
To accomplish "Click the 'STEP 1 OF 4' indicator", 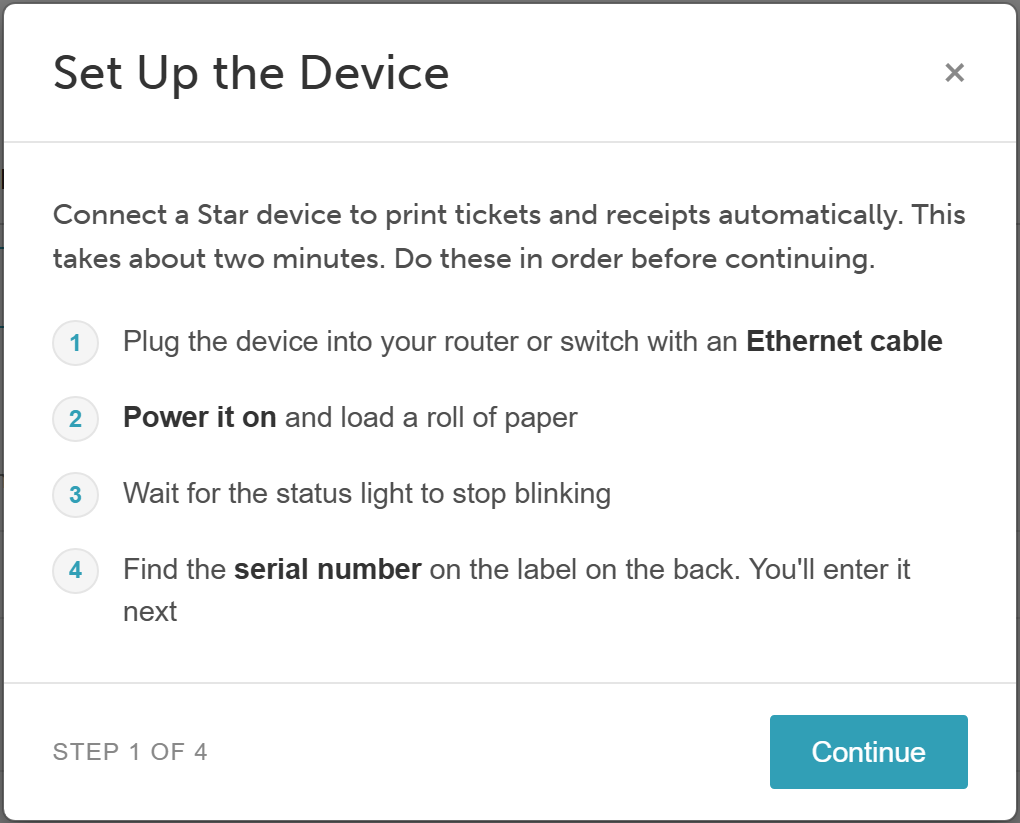I will click(x=130, y=752).
